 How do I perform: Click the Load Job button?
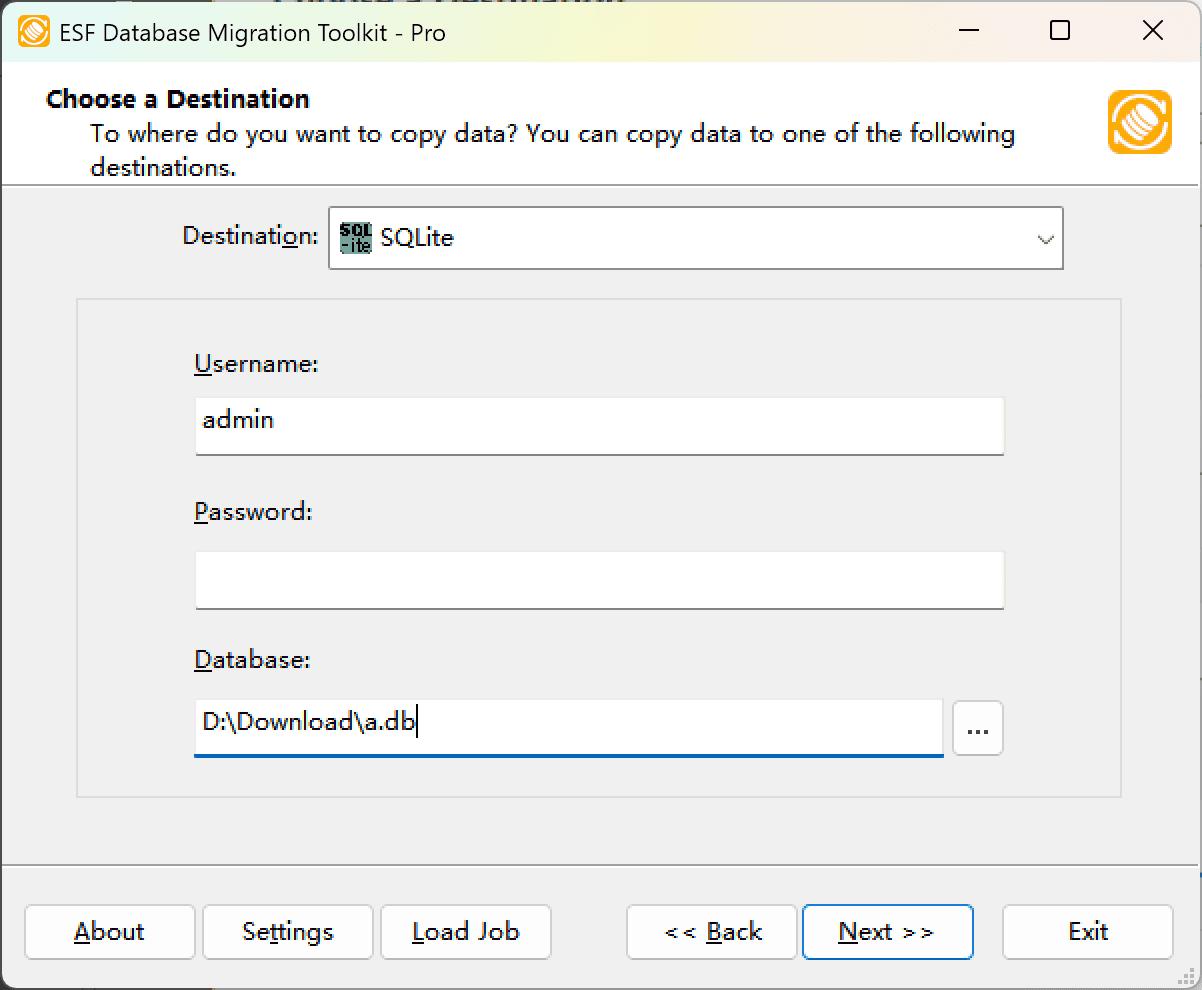point(465,931)
